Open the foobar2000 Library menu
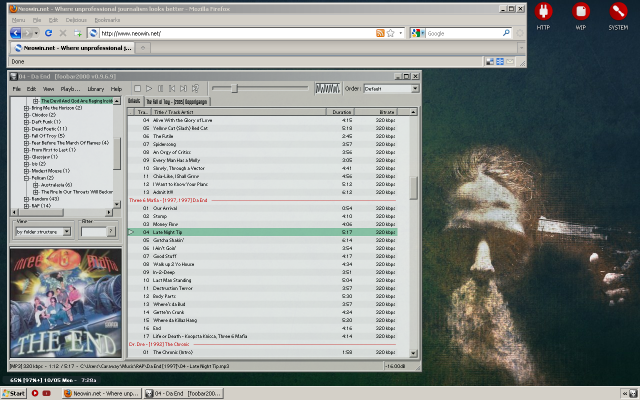The image size is (640, 400). [x=96, y=89]
